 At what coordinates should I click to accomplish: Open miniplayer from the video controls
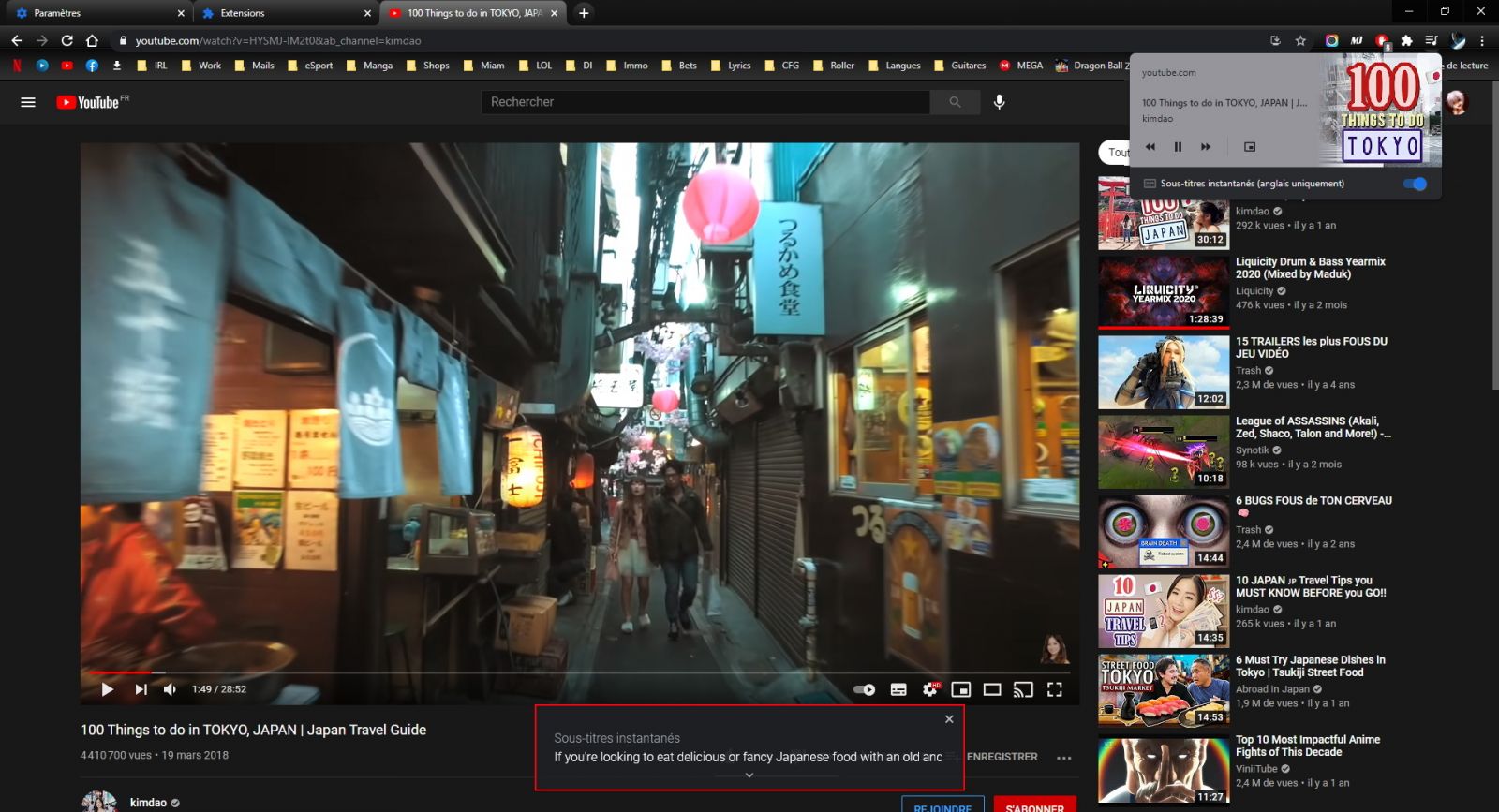[x=960, y=689]
